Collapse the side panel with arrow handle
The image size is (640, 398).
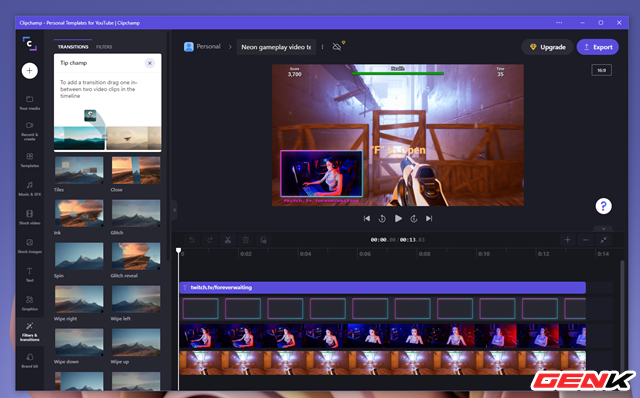(x=174, y=210)
